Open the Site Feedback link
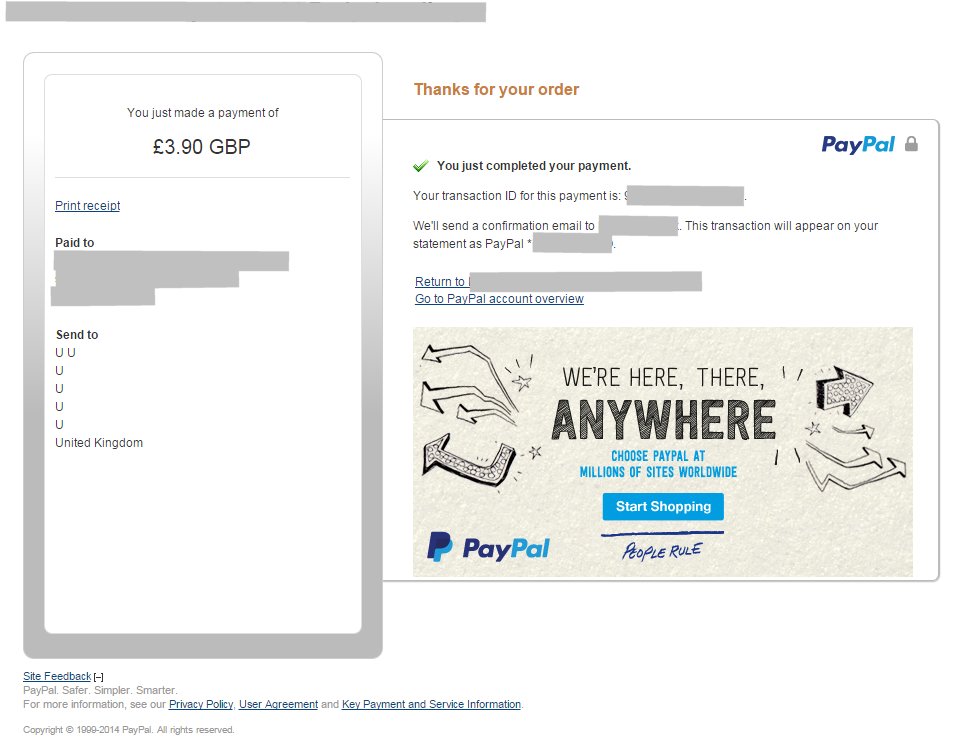Viewport: 953px width, 738px height. tap(57, 676)
